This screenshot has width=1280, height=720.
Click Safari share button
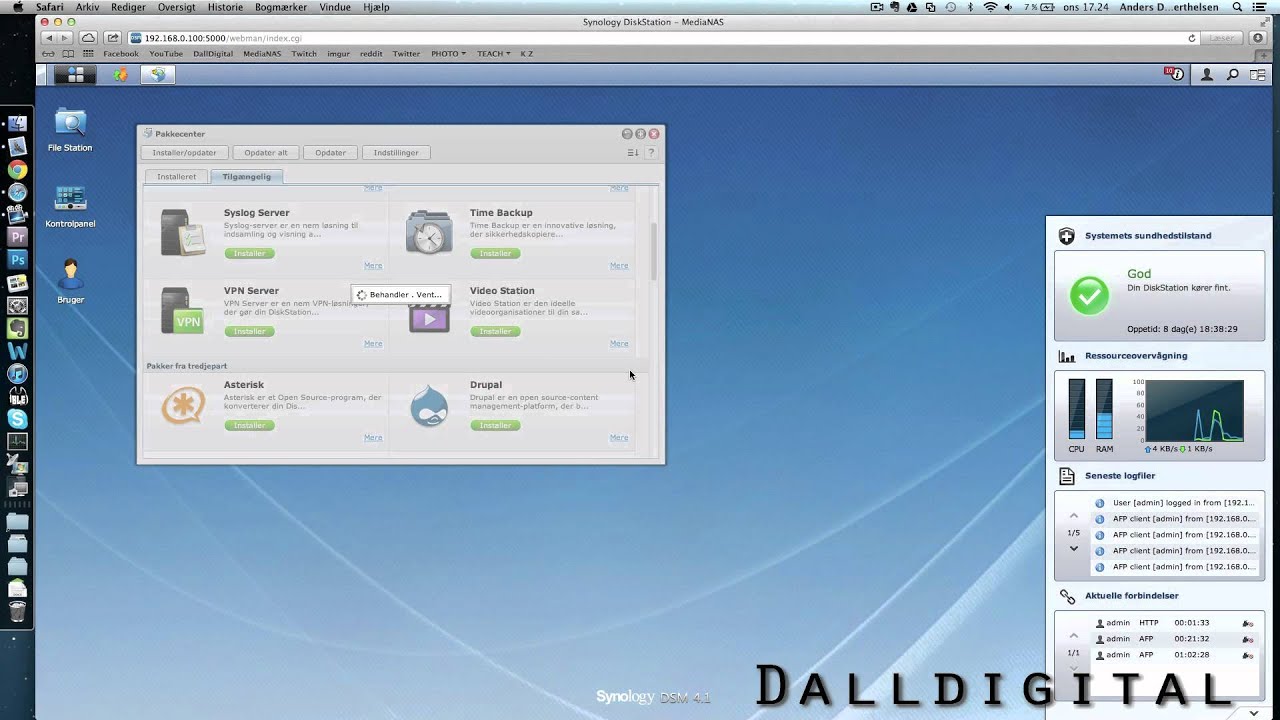click(x=113, y=38)
